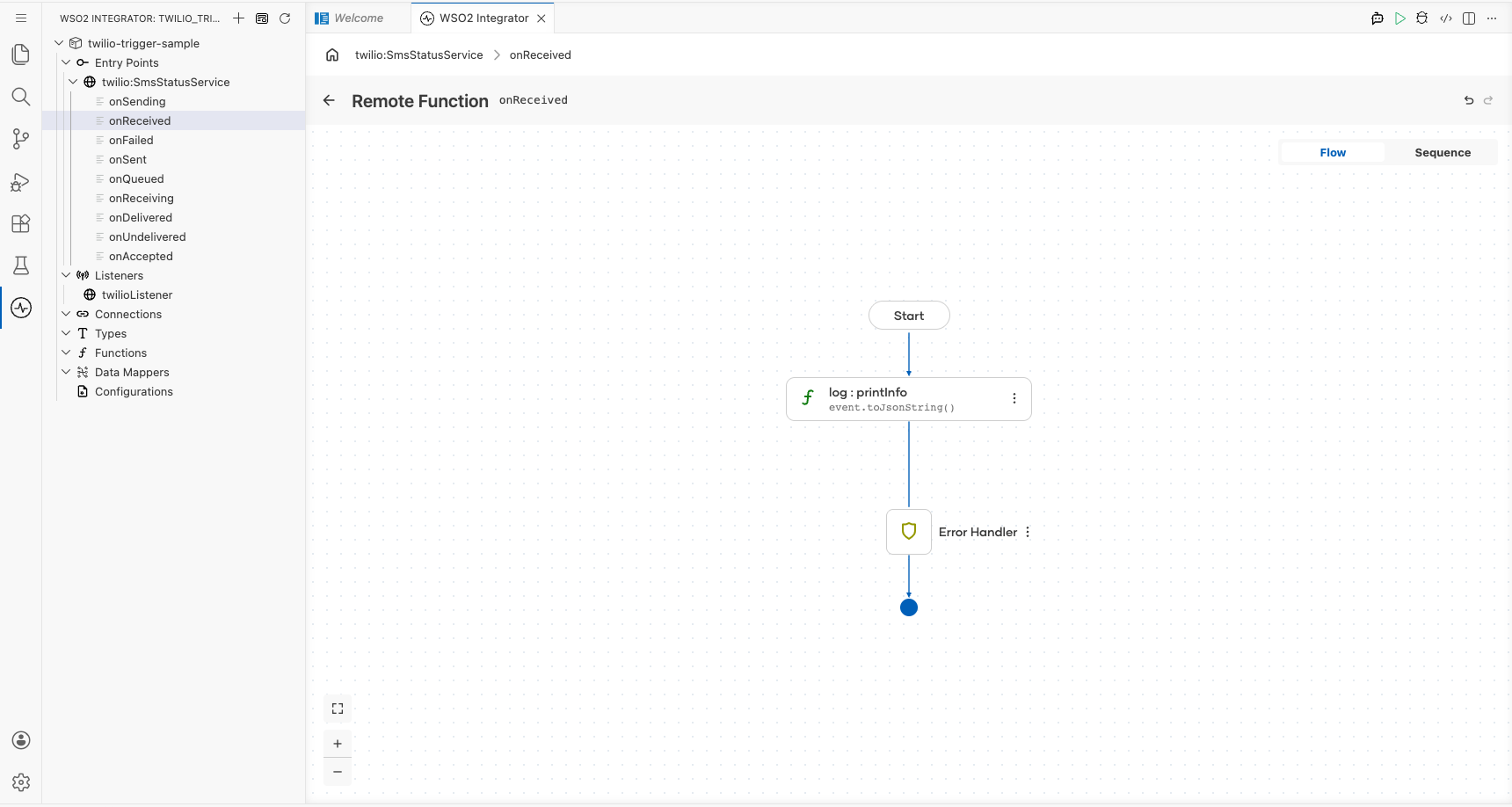Open the Extensions view
Image resolution: width=1512 pixels, height=807 pixels.
click(21, 223)
